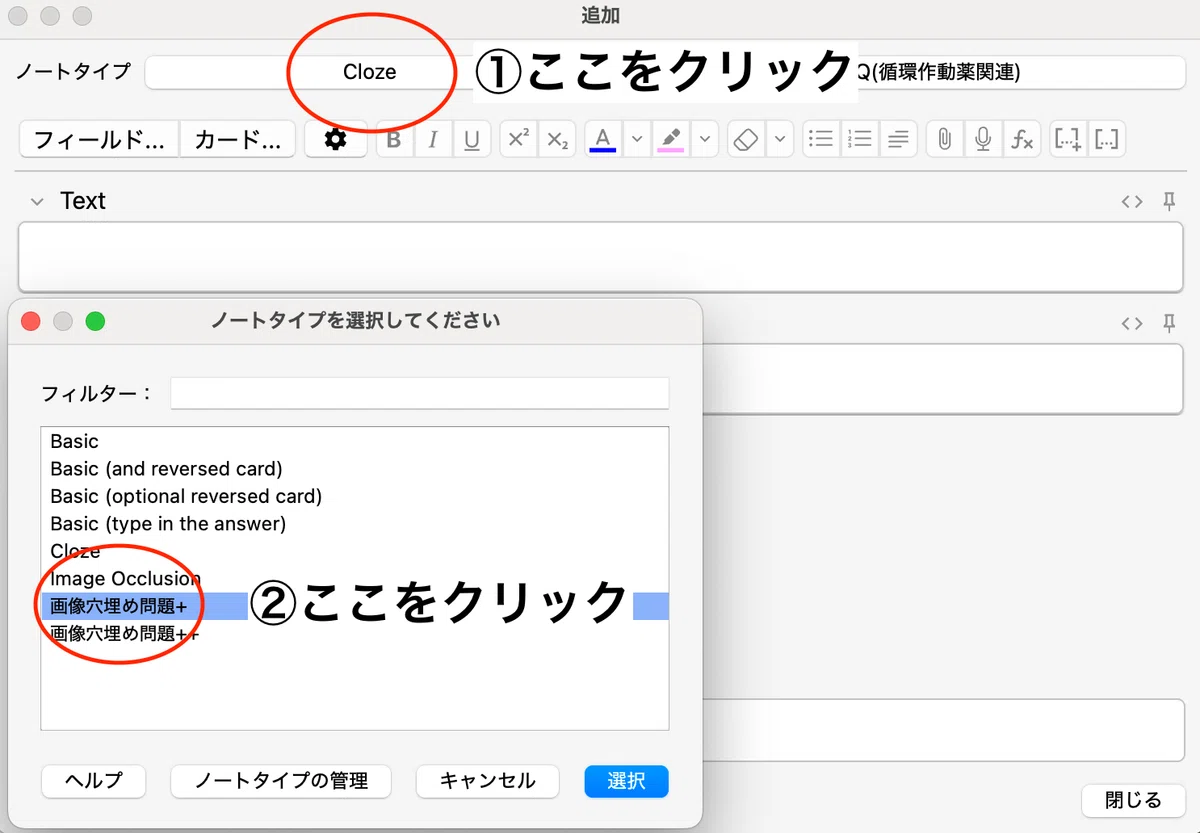The height and width of the screenshot is (833, 1200).
Task: Toggle HTML editor for second field
Action: tap(1132, 323)
